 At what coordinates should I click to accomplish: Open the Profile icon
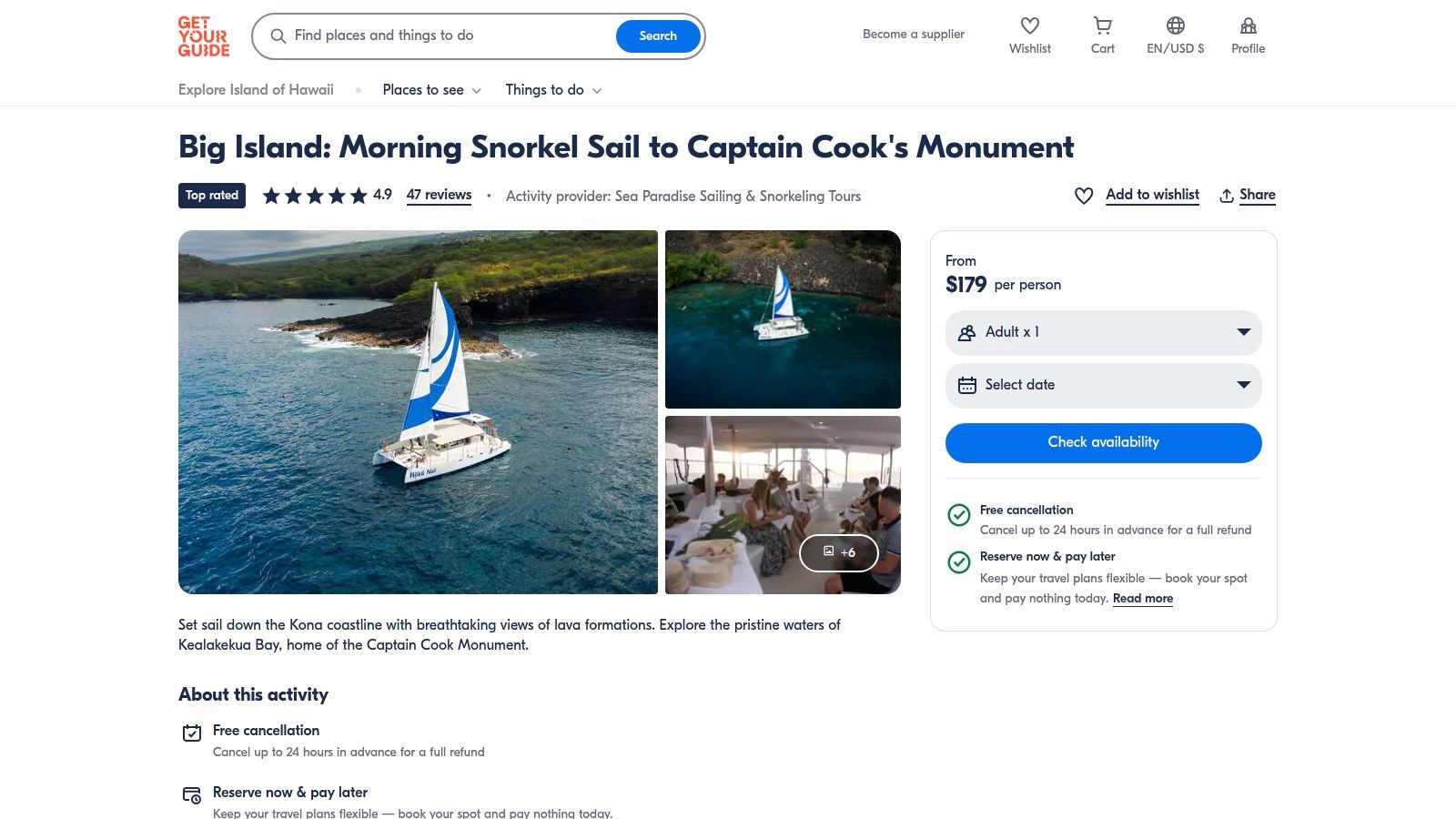(1248, 26)
